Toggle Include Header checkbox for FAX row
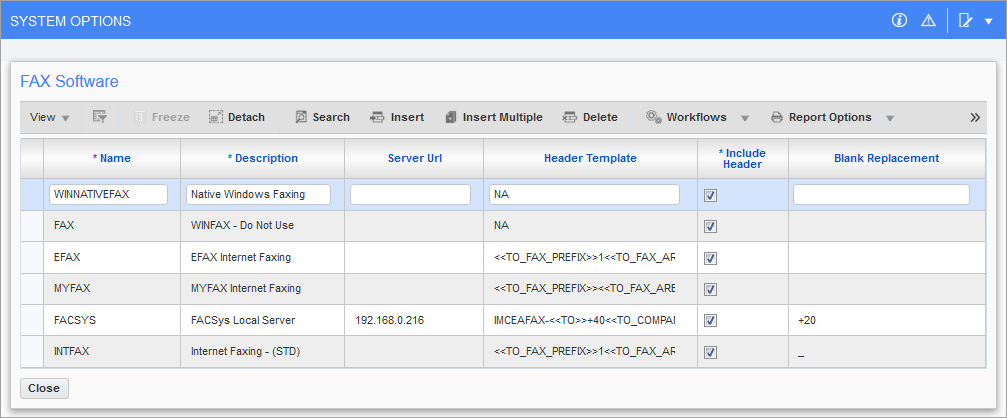 coord(710,227)
